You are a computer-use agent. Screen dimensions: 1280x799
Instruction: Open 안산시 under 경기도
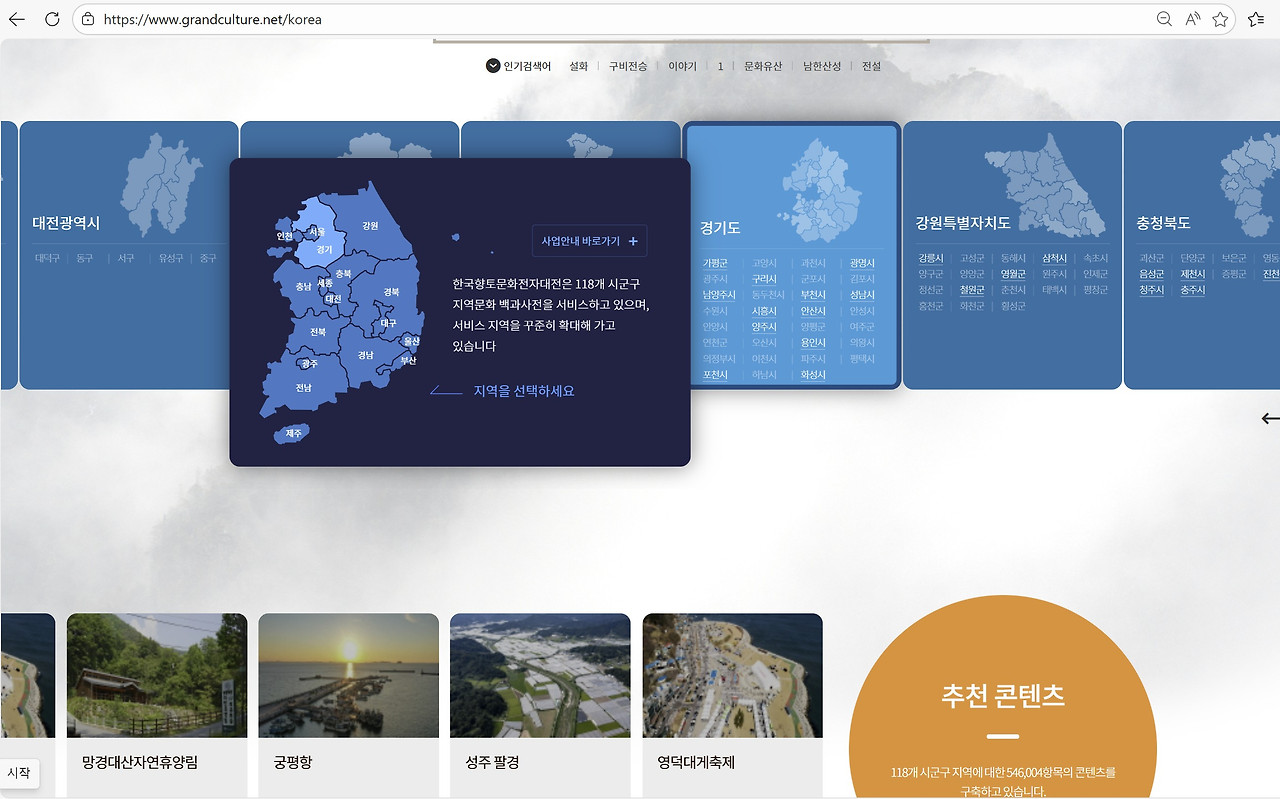coord(813,311)
